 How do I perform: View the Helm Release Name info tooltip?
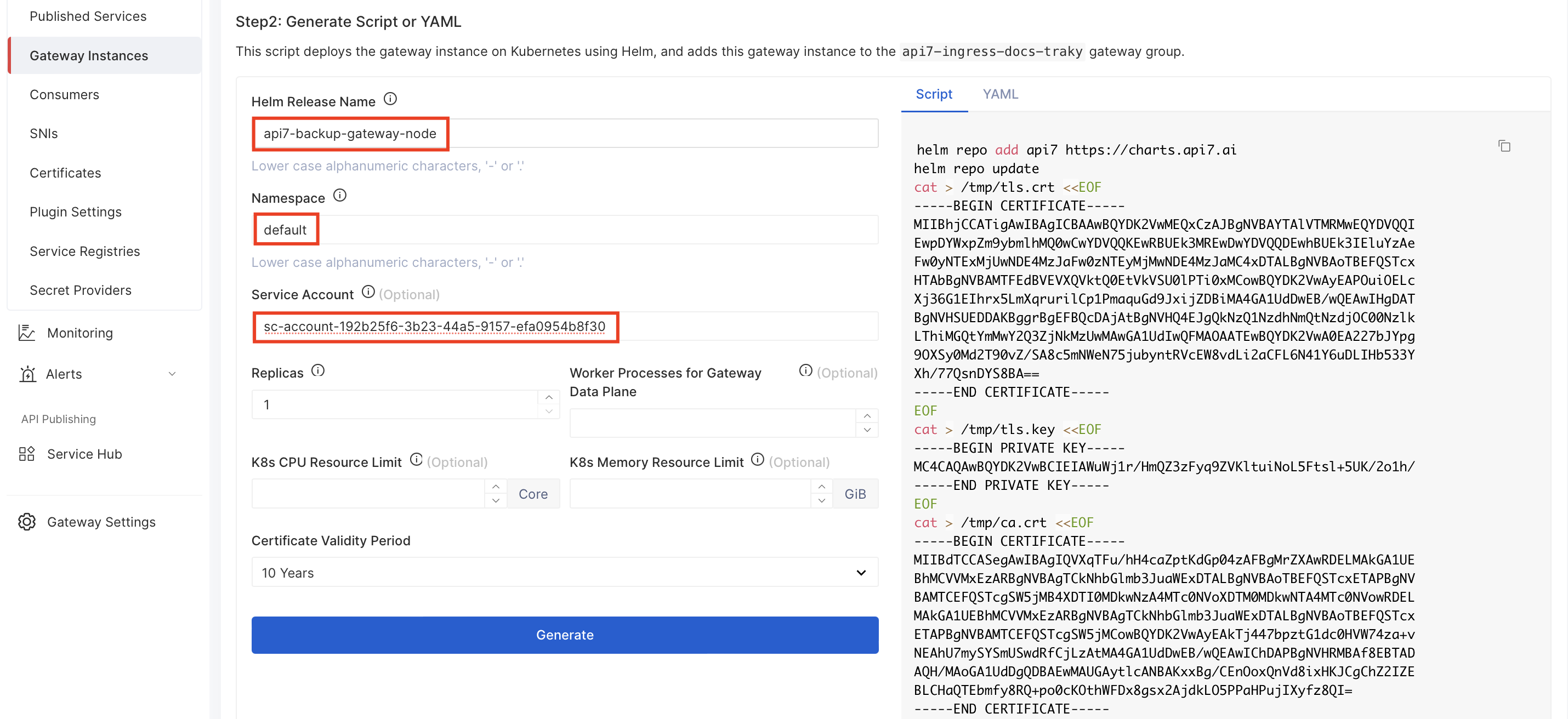coord(390,99)
